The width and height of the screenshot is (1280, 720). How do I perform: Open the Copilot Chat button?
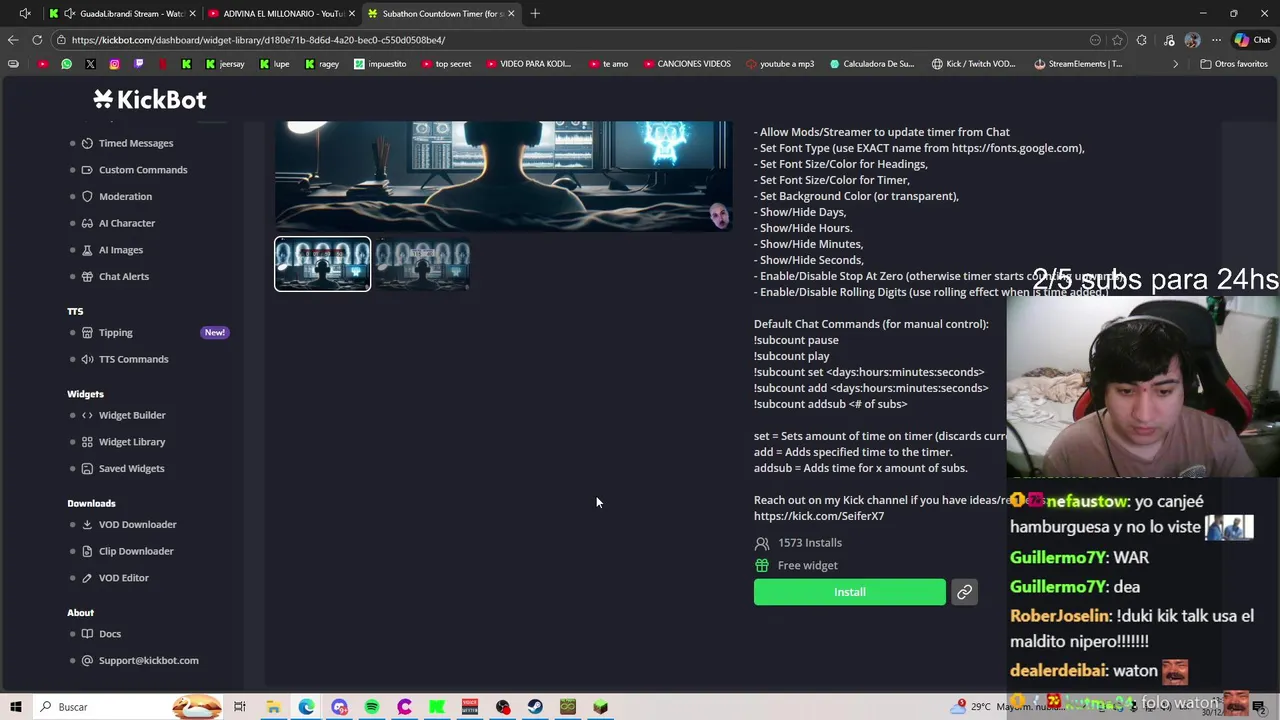pyautogui.click(x=1252, y=40)
